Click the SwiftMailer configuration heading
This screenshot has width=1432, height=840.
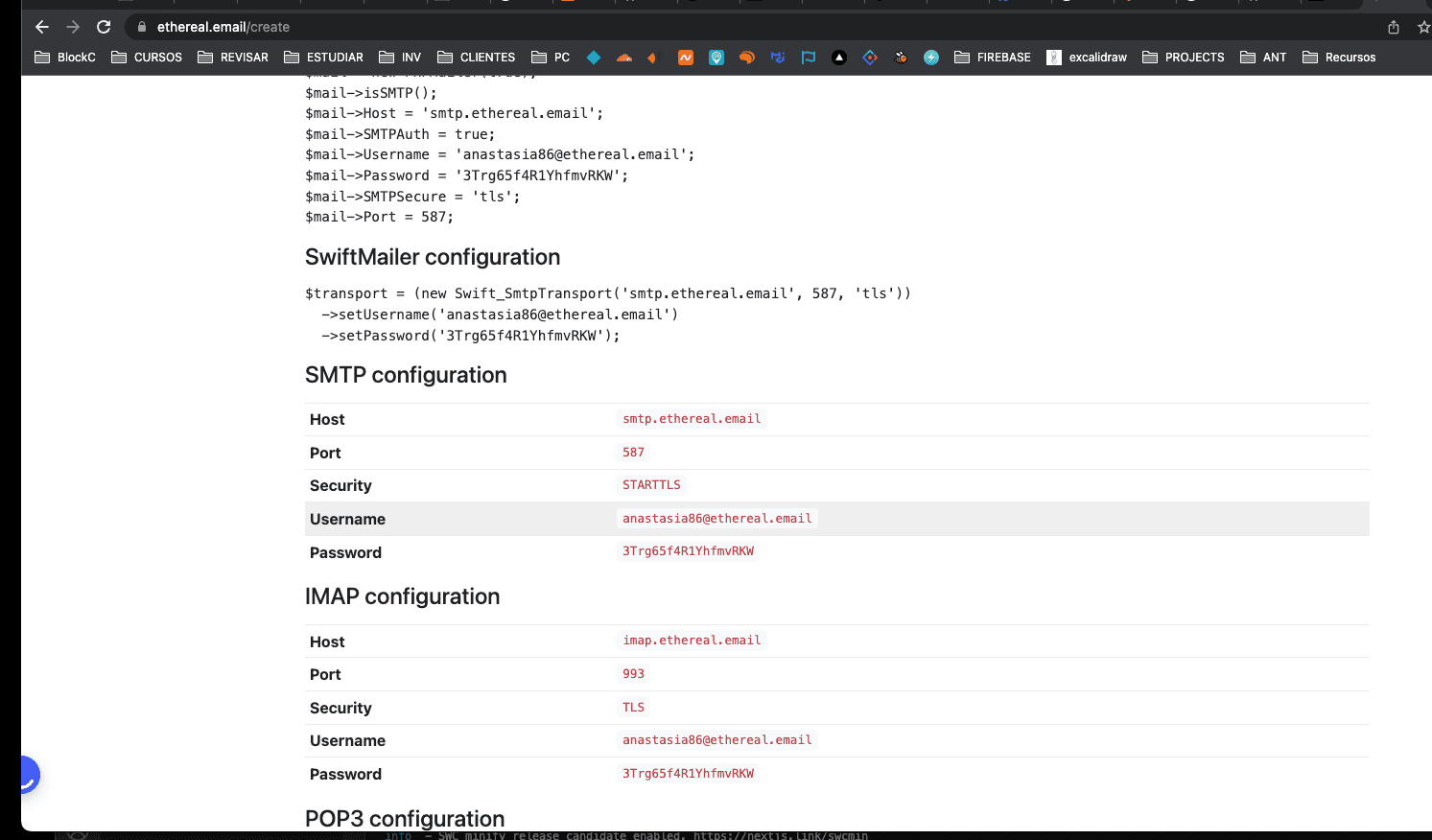point(433,257)
